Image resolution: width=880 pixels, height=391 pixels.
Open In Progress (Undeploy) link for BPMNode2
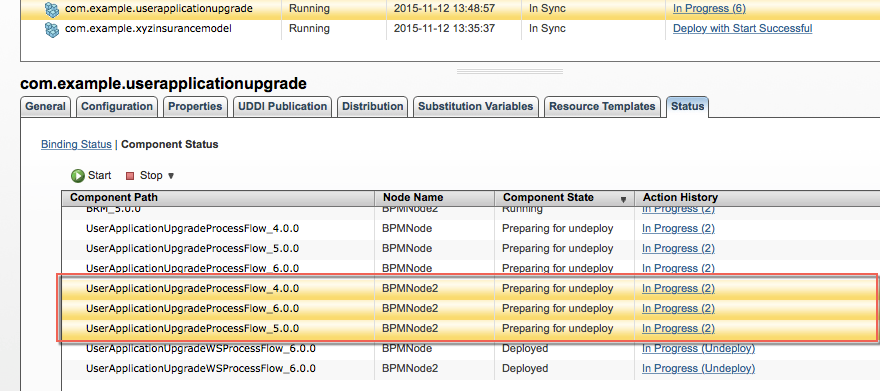[698, 369]
